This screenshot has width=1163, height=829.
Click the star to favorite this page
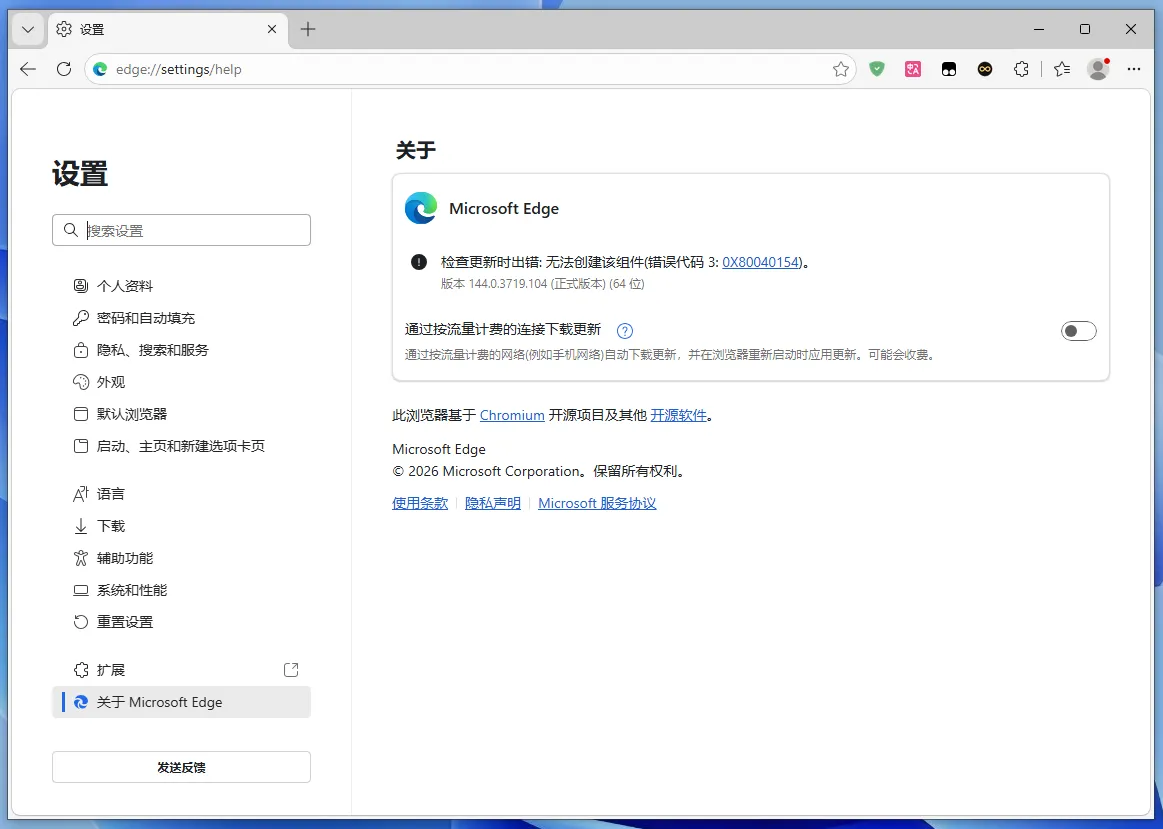click(841, 69)
